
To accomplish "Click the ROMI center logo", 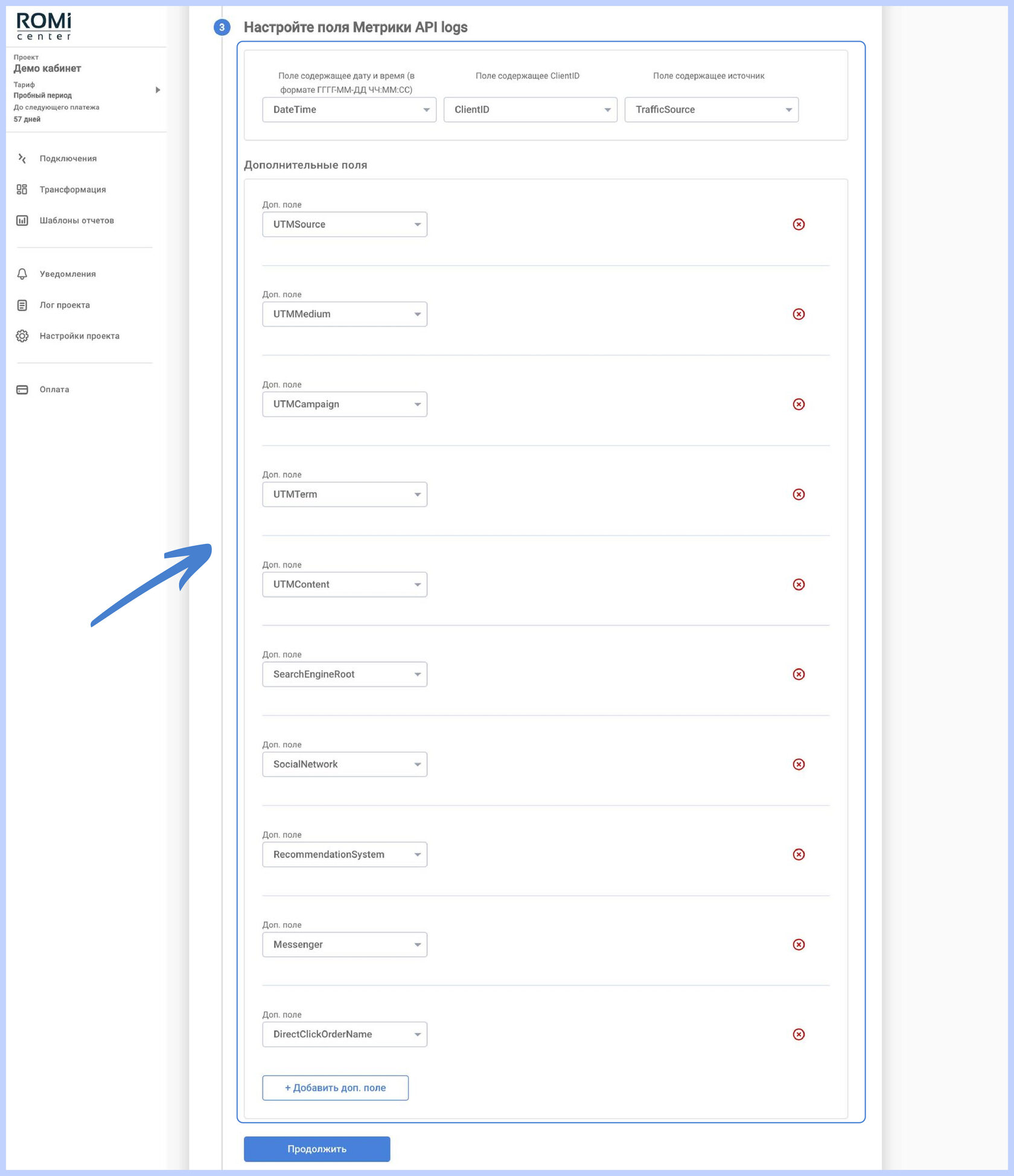I will [43, 26].
